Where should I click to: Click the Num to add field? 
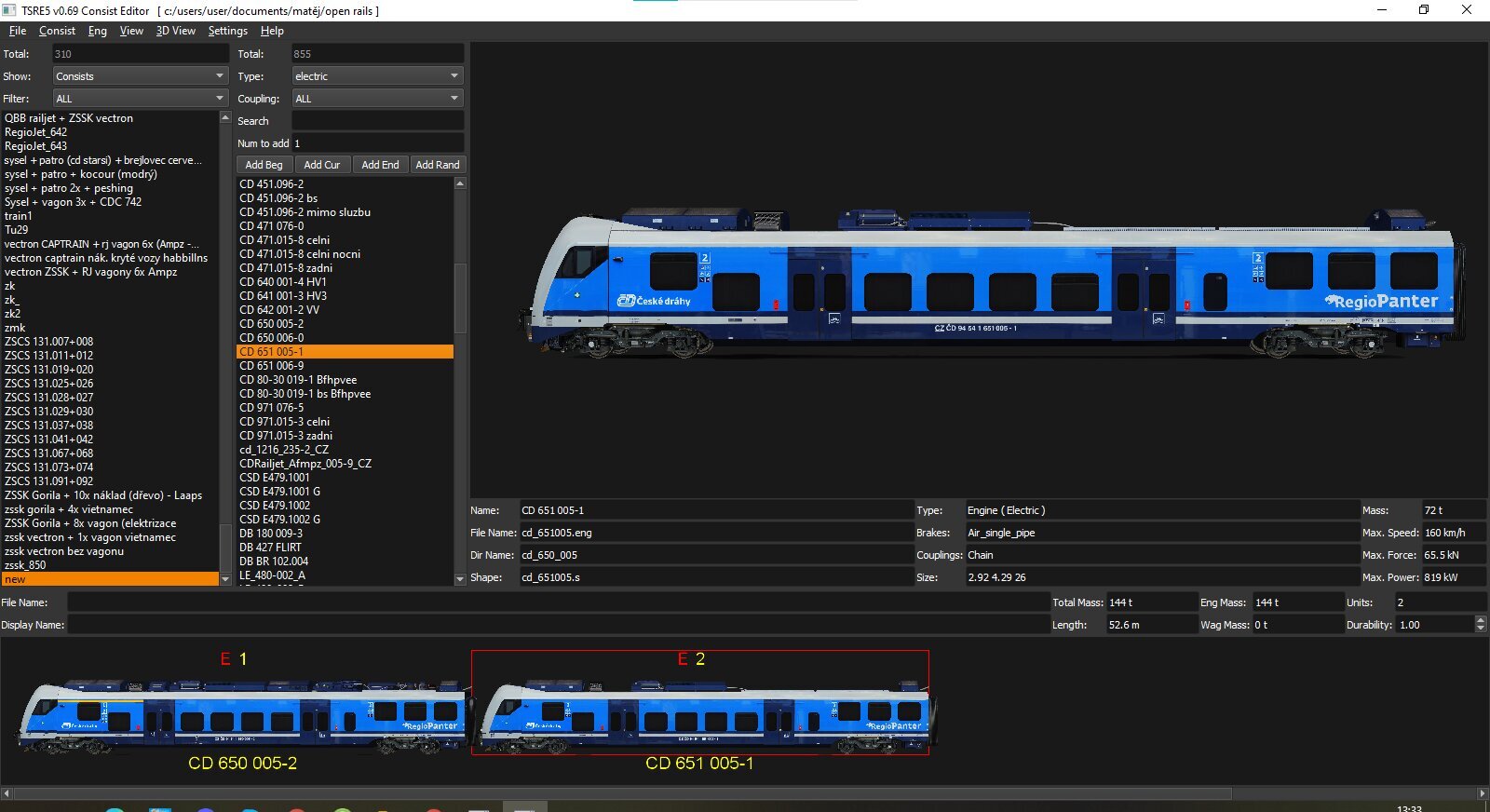377,143
